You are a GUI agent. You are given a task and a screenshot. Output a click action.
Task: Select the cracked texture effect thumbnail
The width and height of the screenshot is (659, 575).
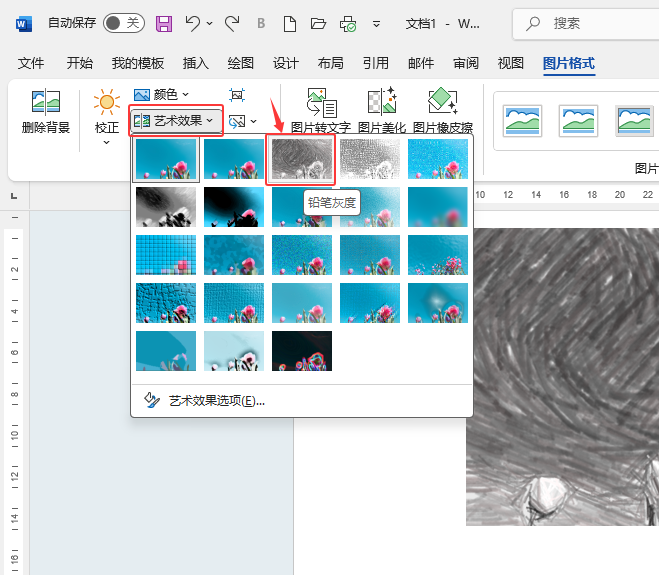(x=166, y=303)
